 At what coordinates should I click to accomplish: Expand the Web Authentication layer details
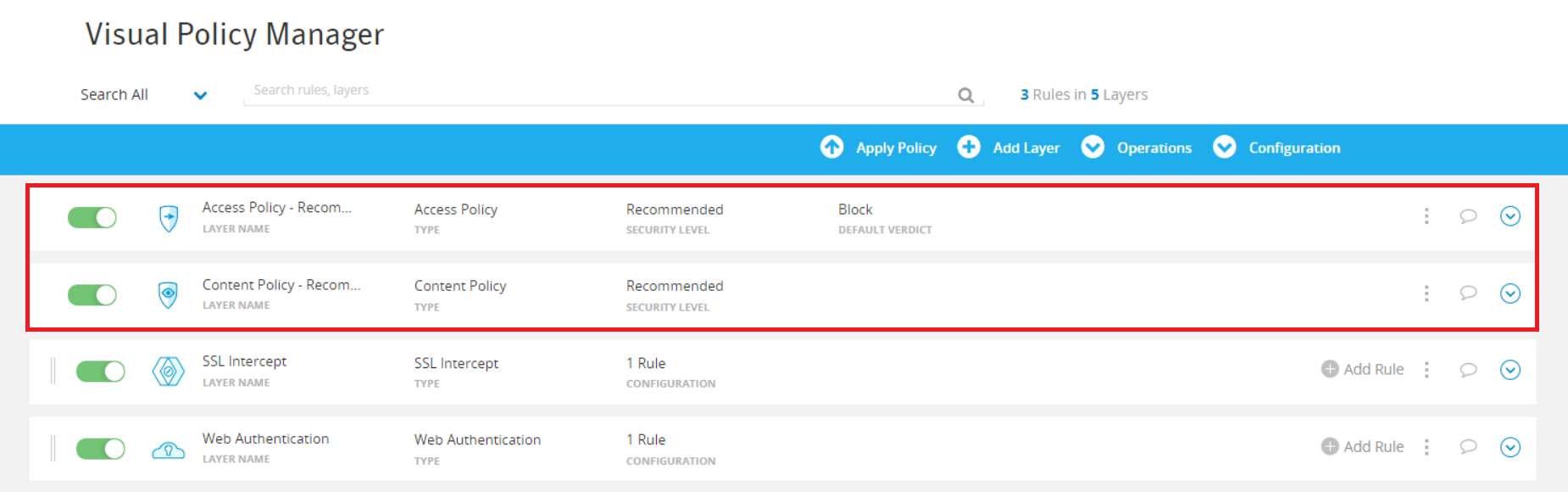[x=1510, y=447]
